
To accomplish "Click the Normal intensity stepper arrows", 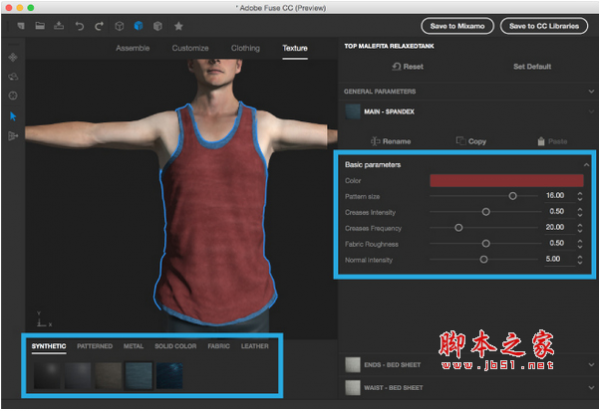I will point(580,259).
